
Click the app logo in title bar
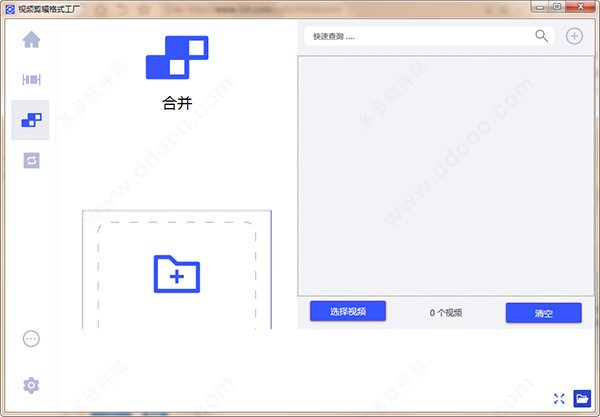coord(10,9)
